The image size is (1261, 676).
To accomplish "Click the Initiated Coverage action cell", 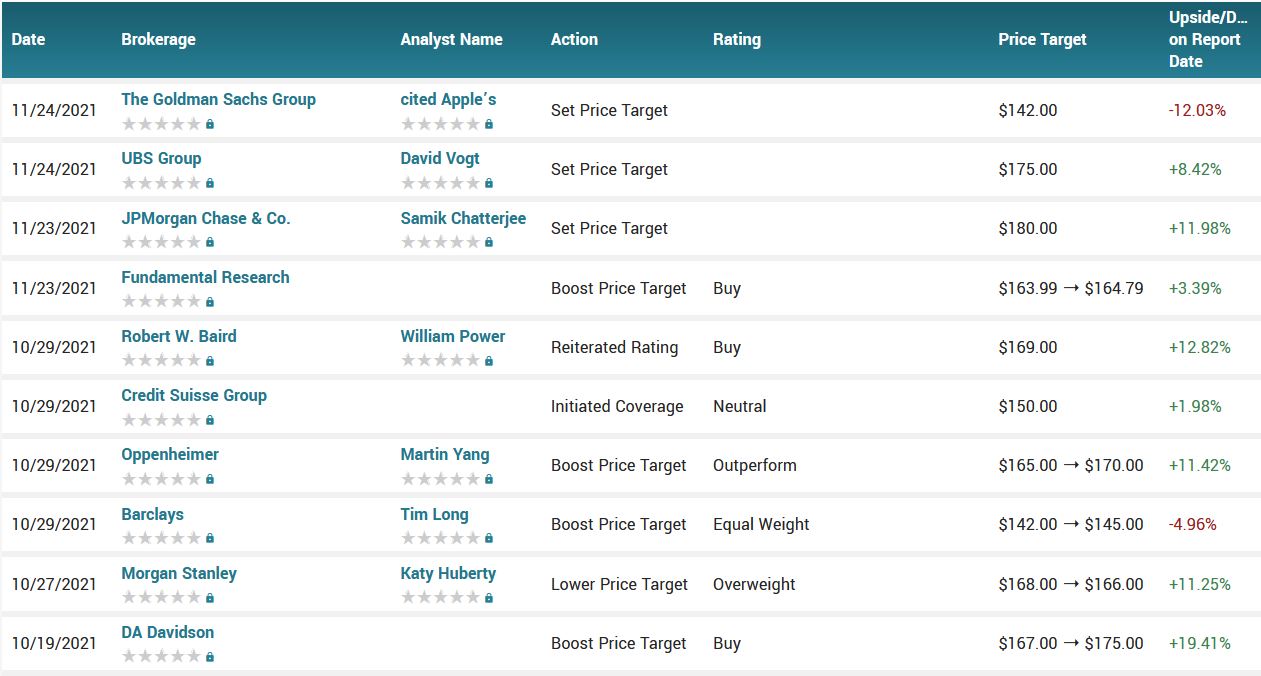I will tap(617, 406).
